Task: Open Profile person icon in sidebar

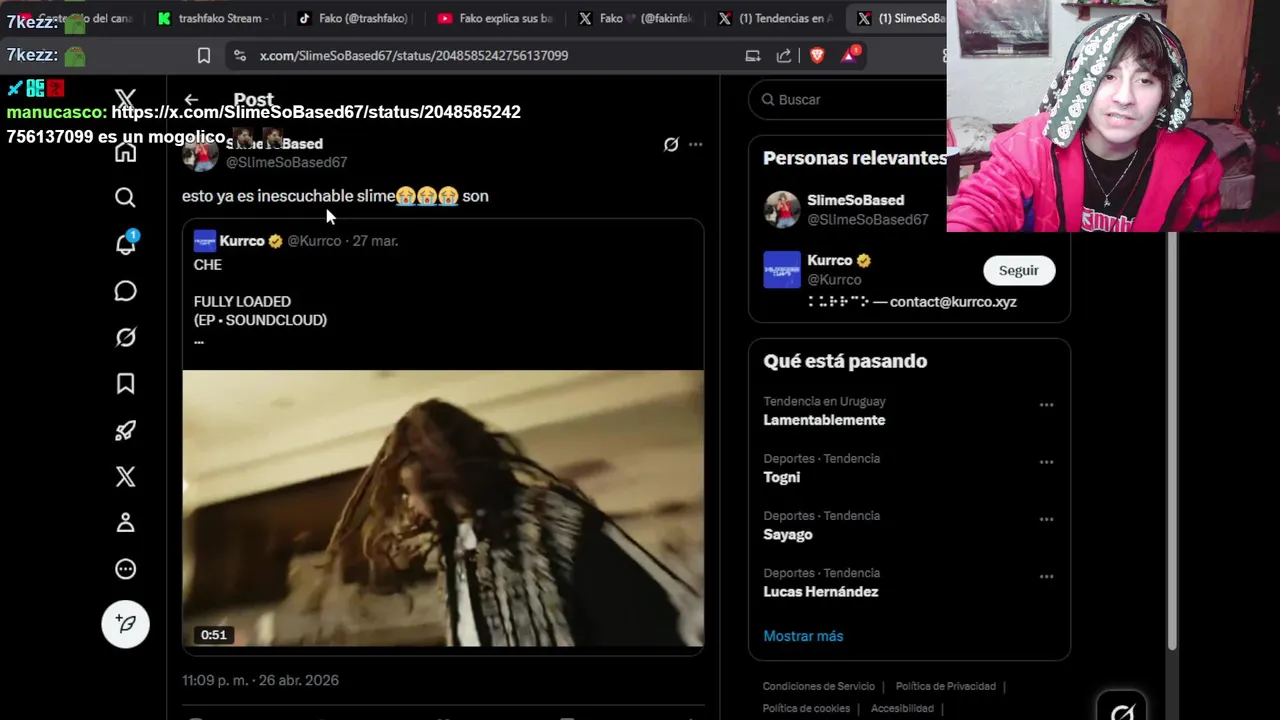Action: 125,522
